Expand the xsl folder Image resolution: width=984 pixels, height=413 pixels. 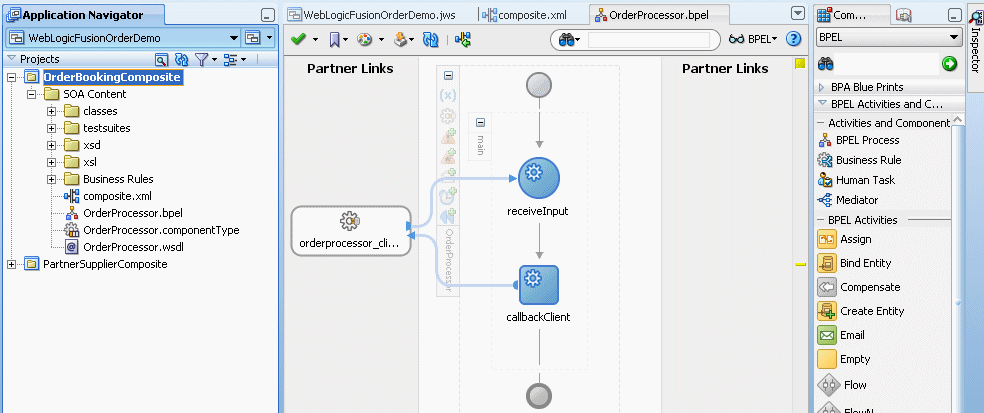(51, 162)
